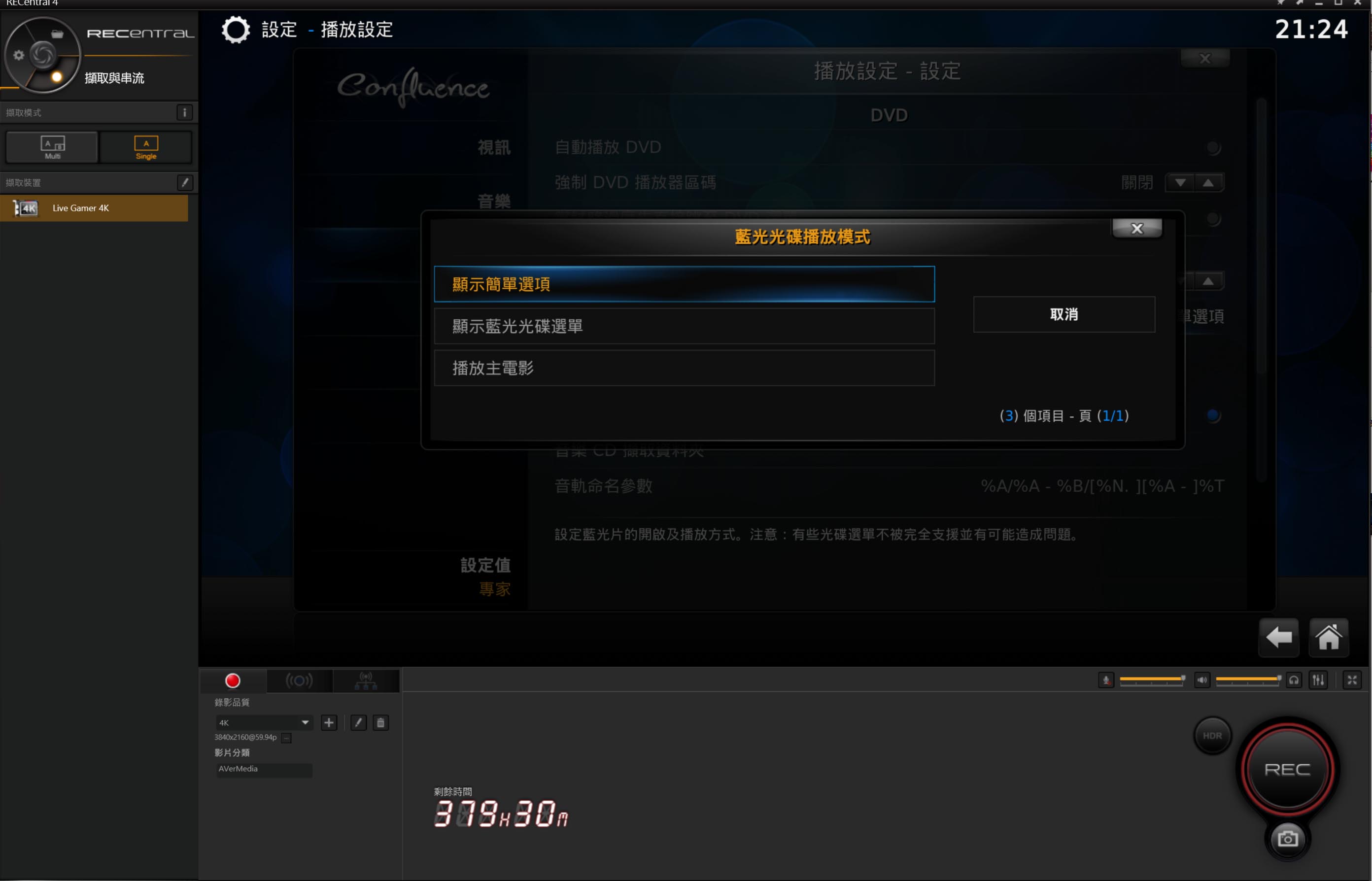The width and height of the screenshot is (1372, 881).
Task: Click the AVerMedia video category field
Action: pos(264,770)
